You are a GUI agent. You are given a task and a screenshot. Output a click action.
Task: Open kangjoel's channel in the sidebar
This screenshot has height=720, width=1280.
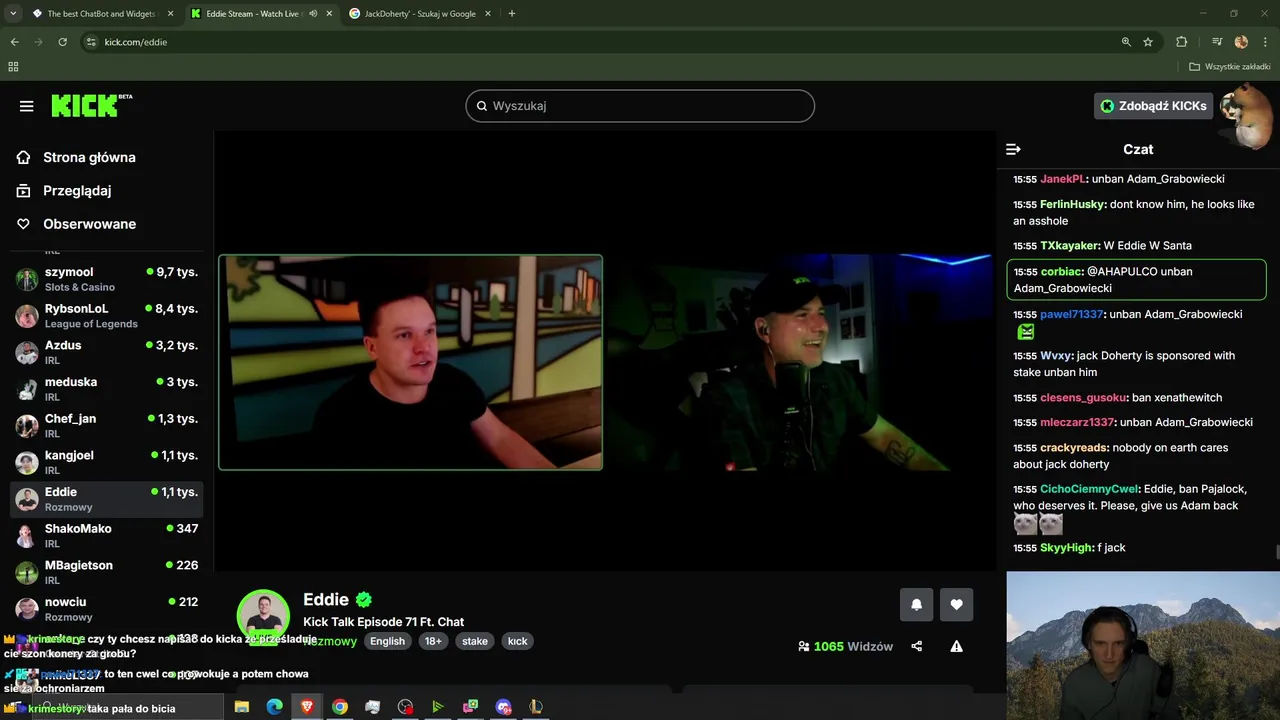click(x=107, y=462)
